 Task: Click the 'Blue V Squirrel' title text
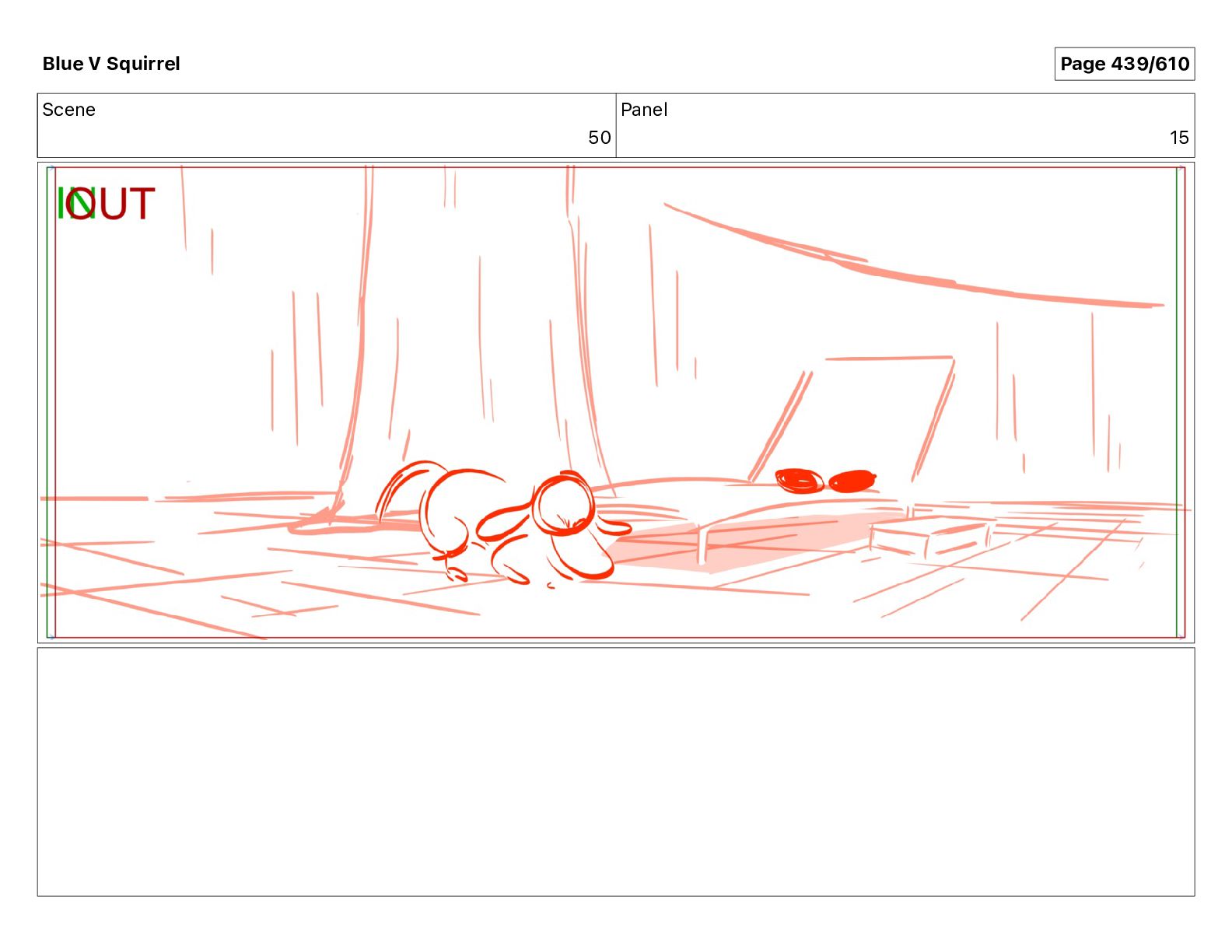(111, 64)
